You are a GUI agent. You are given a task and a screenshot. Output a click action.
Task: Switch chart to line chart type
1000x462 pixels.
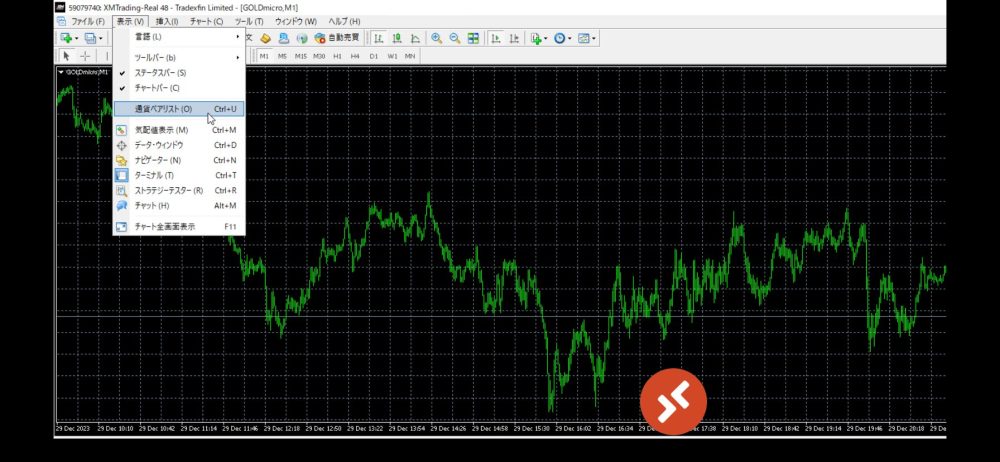coord(415,38)
